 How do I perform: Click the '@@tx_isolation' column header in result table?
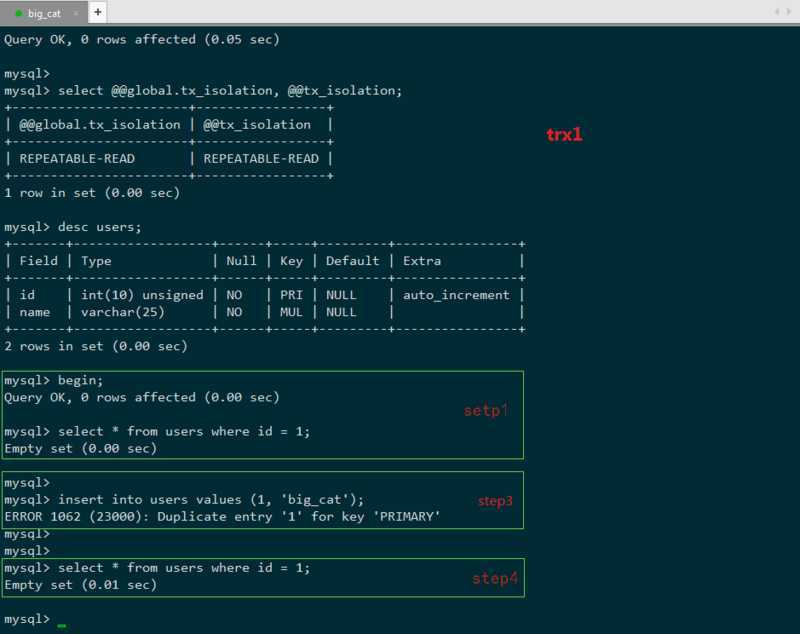[257, 124]
